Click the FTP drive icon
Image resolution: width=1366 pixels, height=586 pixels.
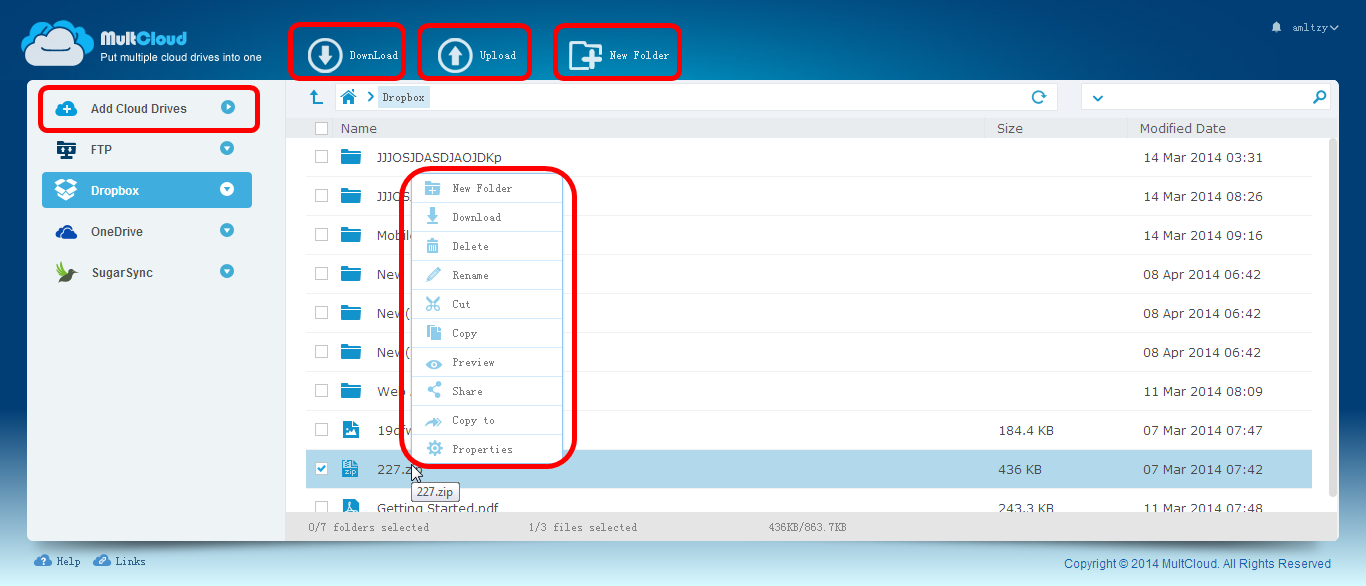66,149
